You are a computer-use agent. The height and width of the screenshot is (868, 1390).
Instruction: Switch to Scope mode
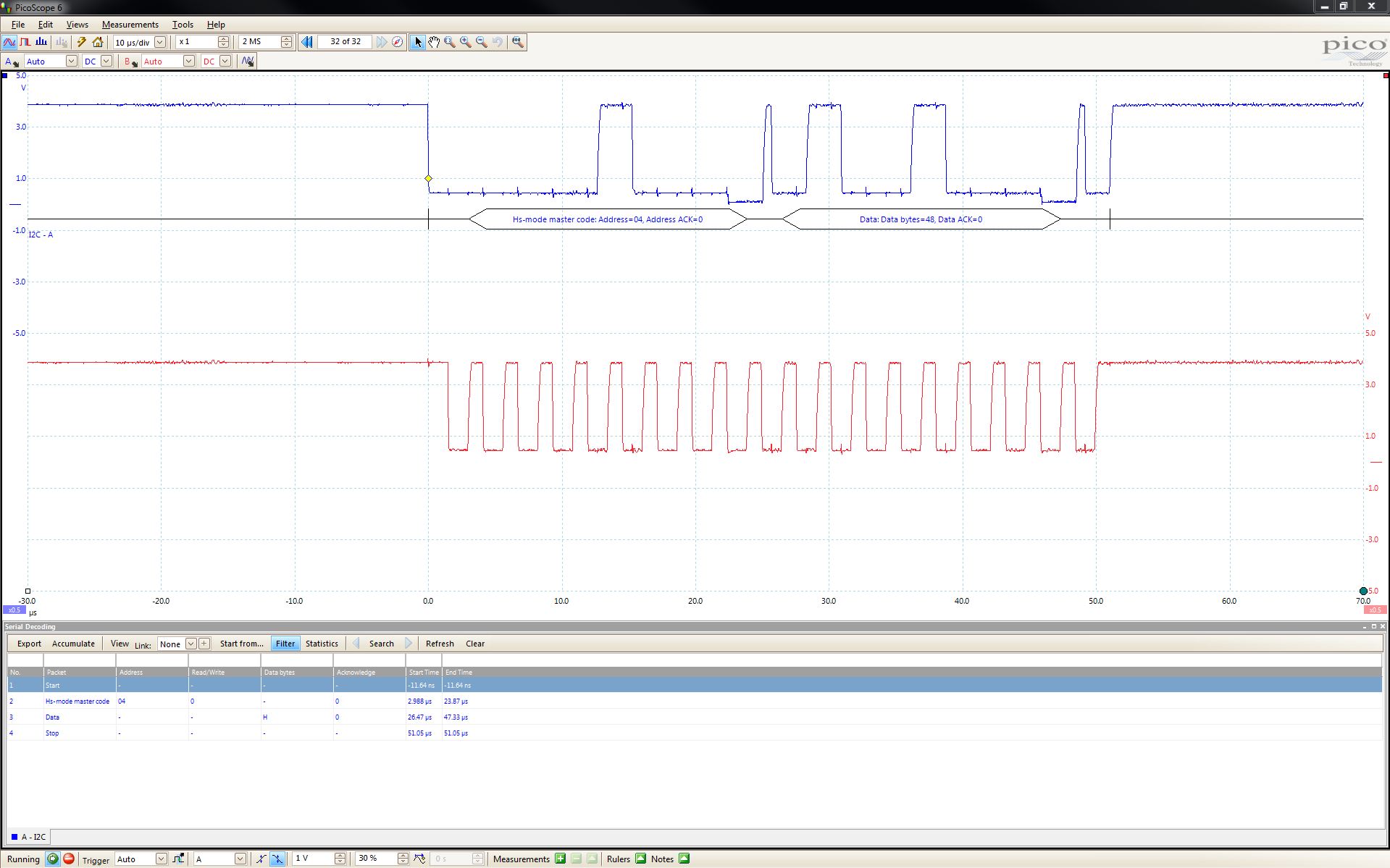tap(9, 42)
